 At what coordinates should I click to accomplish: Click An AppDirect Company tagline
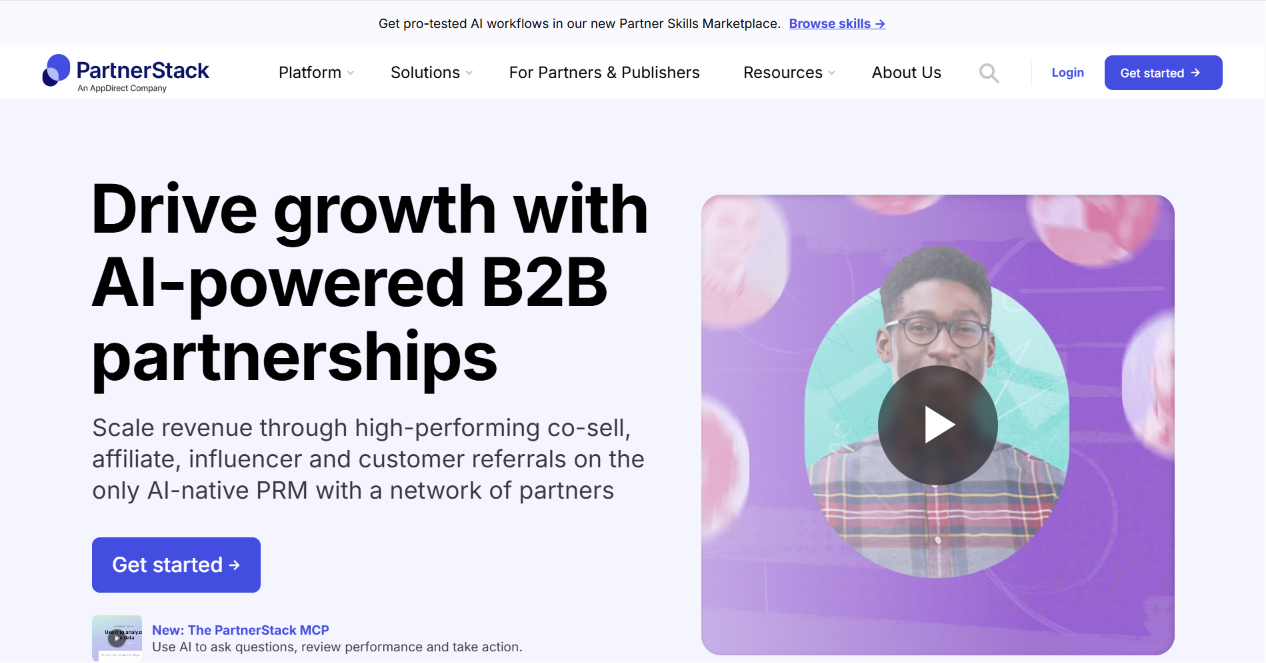point(122,89)
